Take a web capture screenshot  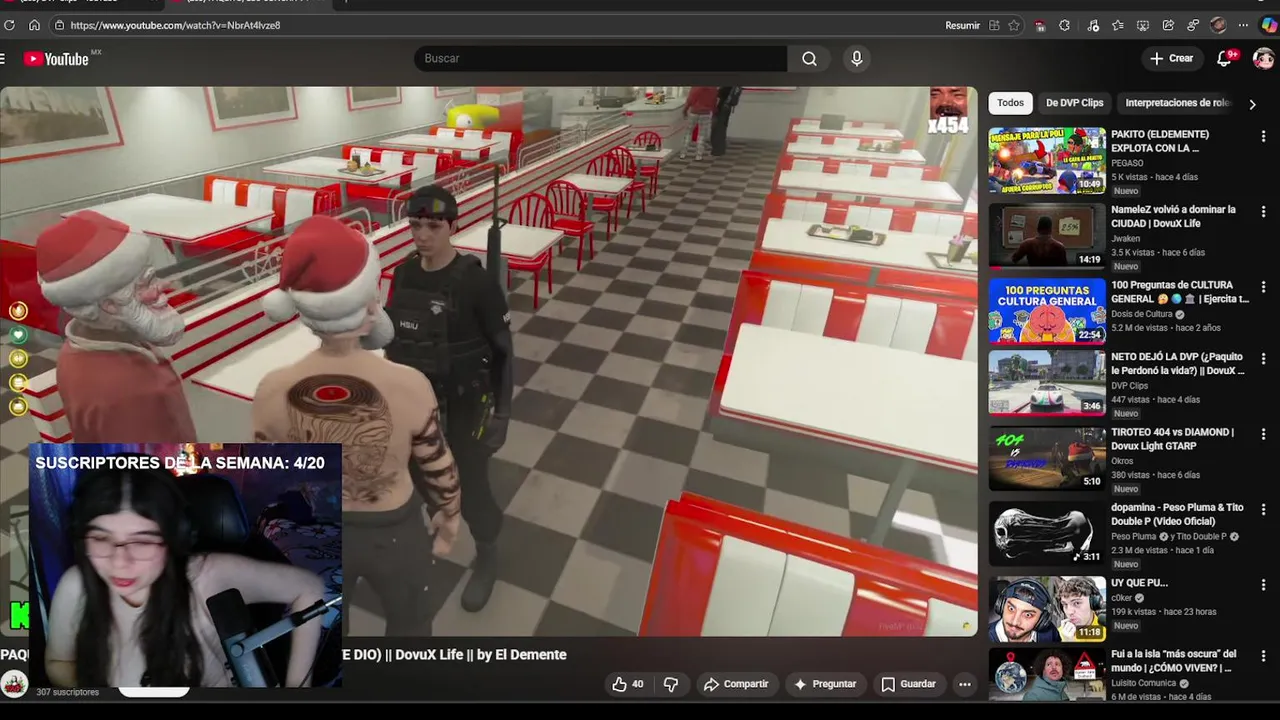[x=1143, y=25]
